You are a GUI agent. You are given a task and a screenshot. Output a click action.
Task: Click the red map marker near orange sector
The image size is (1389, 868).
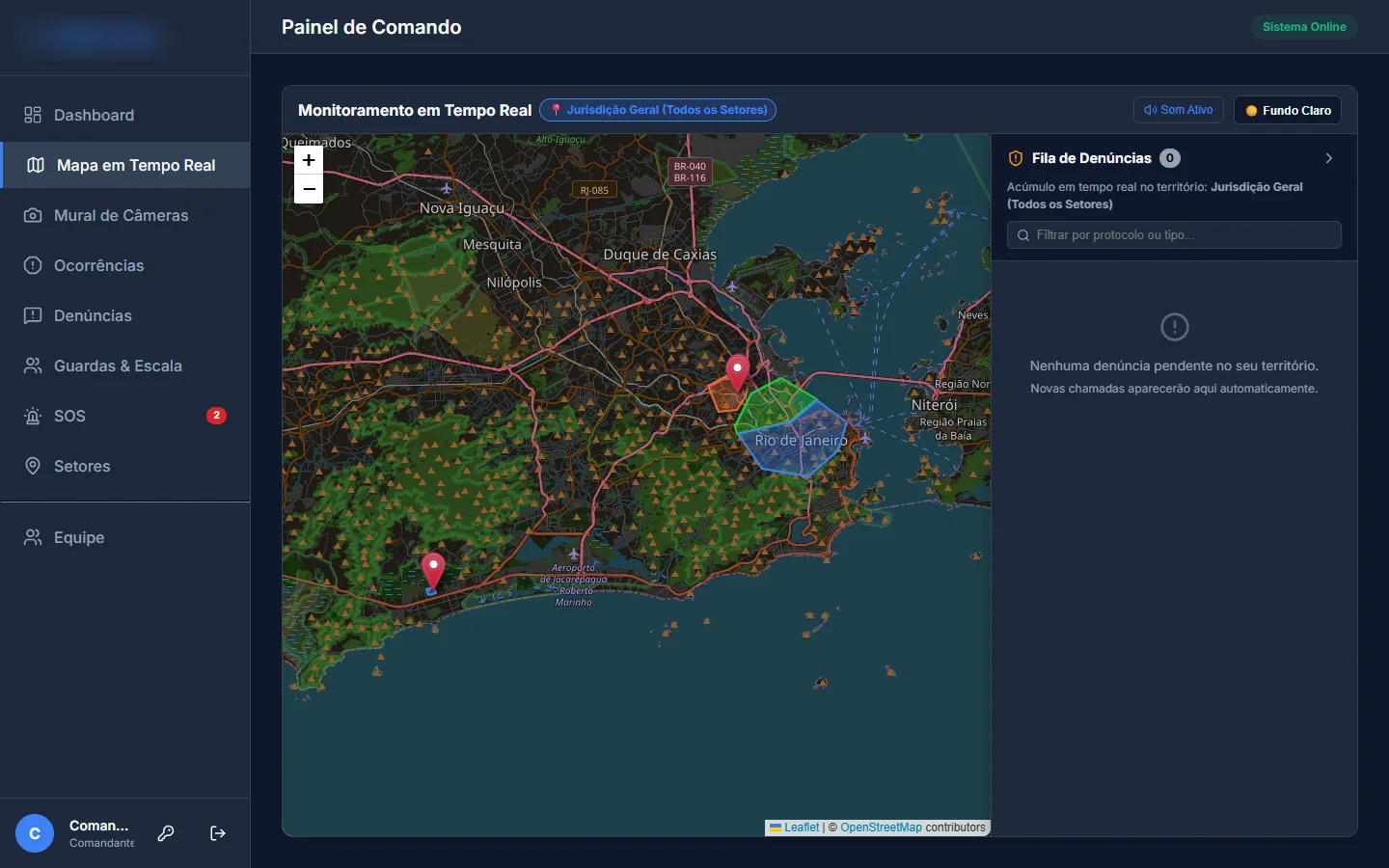[x=738, y=373]
